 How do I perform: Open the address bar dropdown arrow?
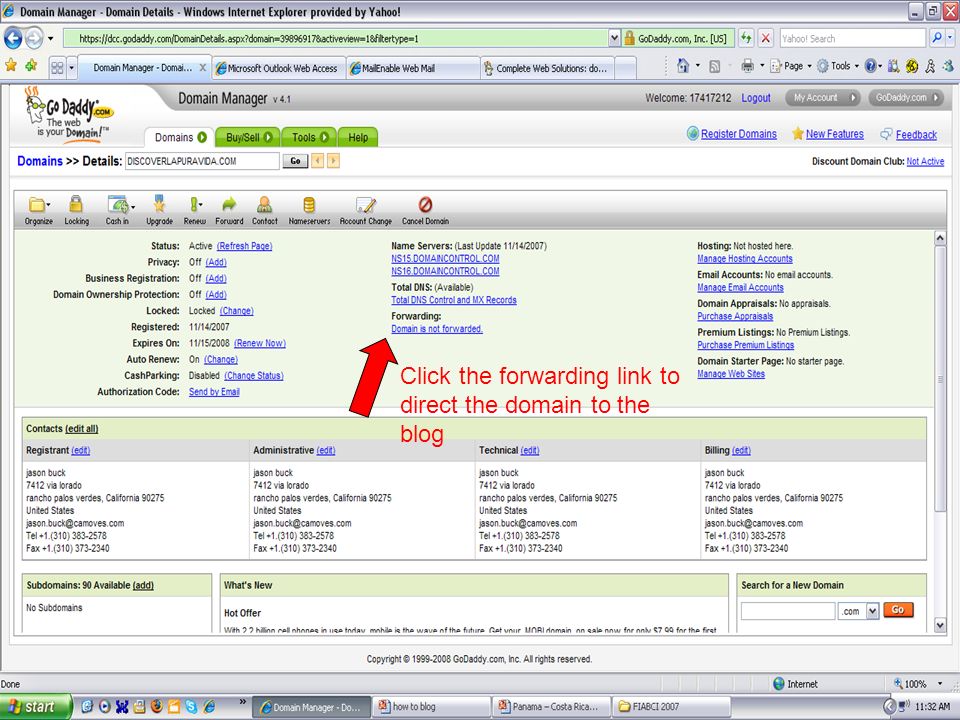coord(614,39)
